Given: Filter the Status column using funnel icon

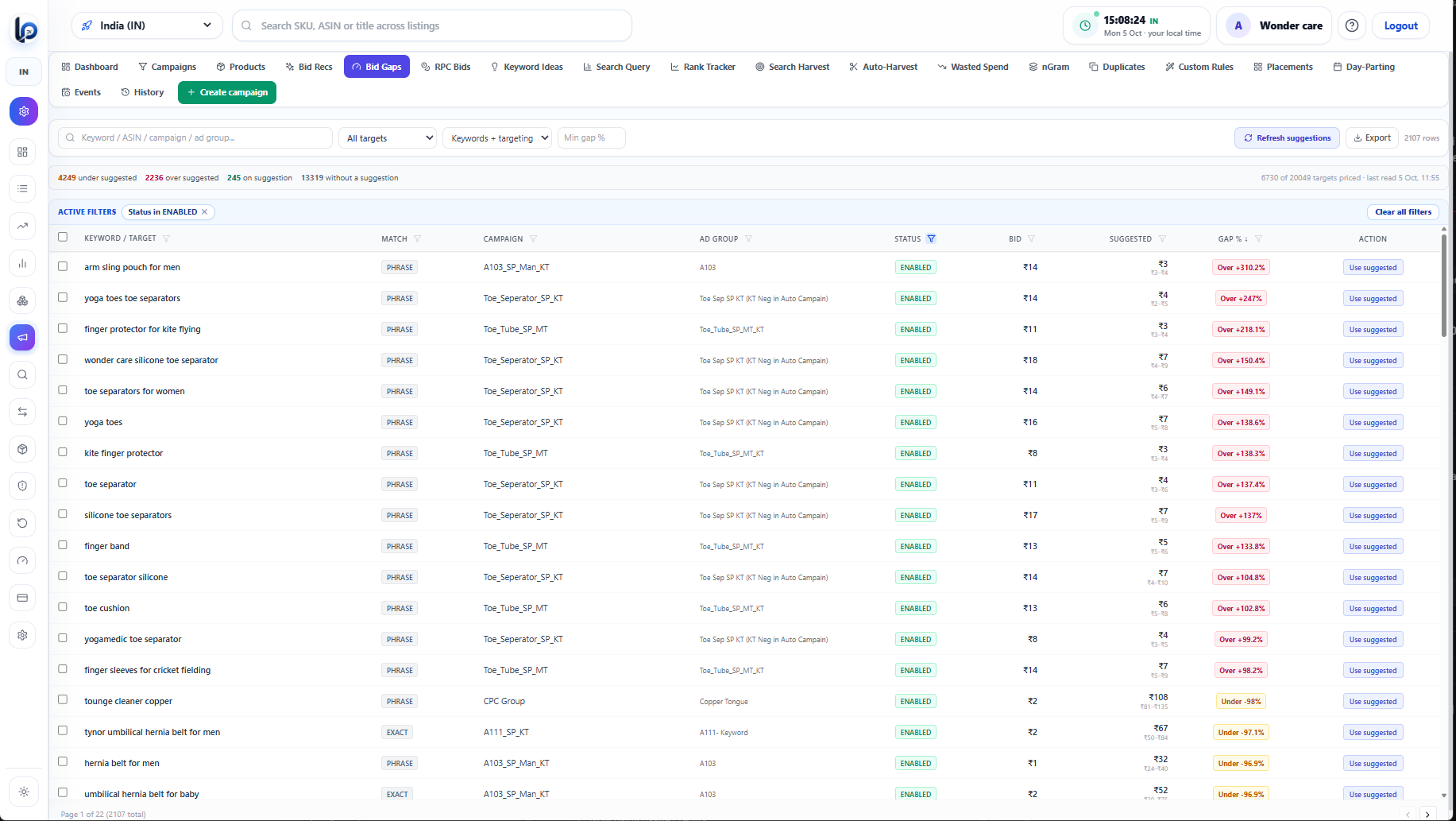Looking at the screenshot, I should (931, 238).
